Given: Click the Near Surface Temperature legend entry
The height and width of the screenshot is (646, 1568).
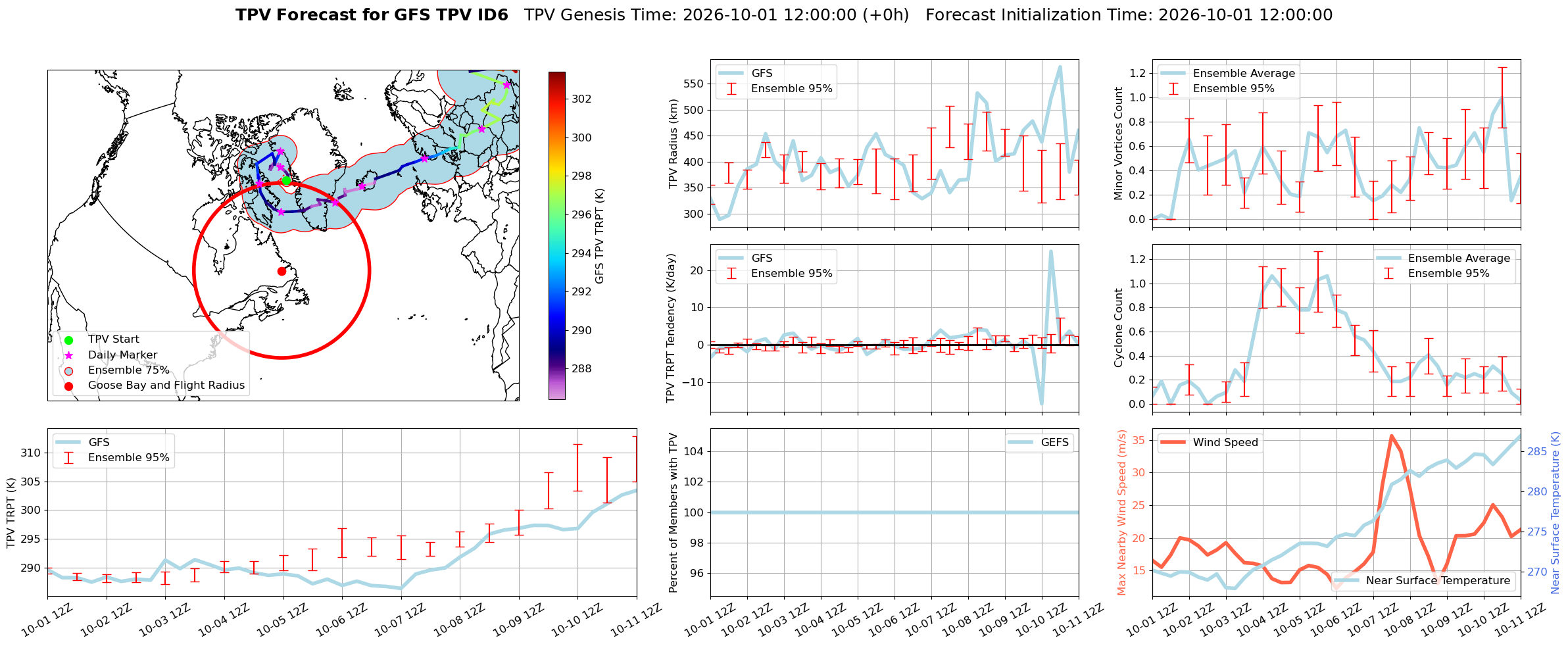Looking at the screenshot, I should [x=1423, y=581].
